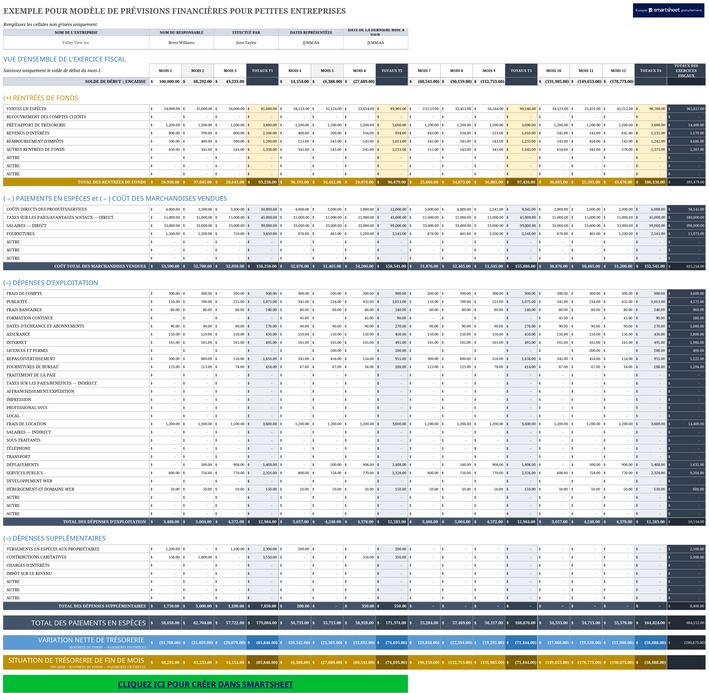Select the 'Brent Williams' responsible name cell

pos(181,42)
